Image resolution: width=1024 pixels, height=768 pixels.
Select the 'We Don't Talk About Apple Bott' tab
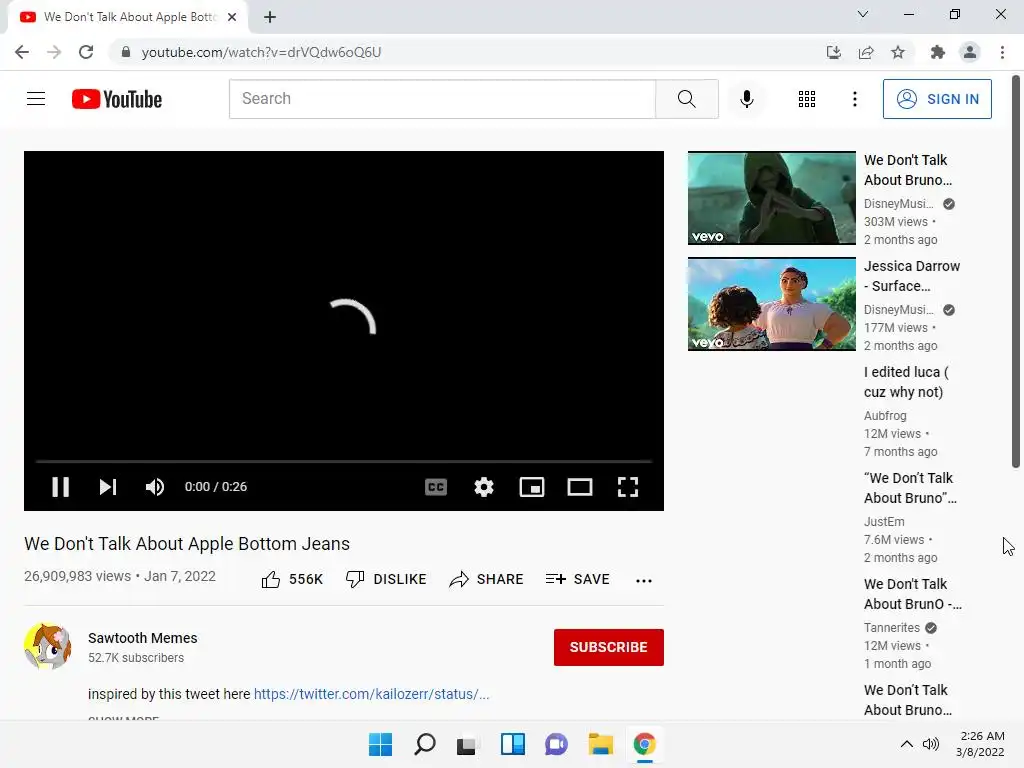click(128, 17)
